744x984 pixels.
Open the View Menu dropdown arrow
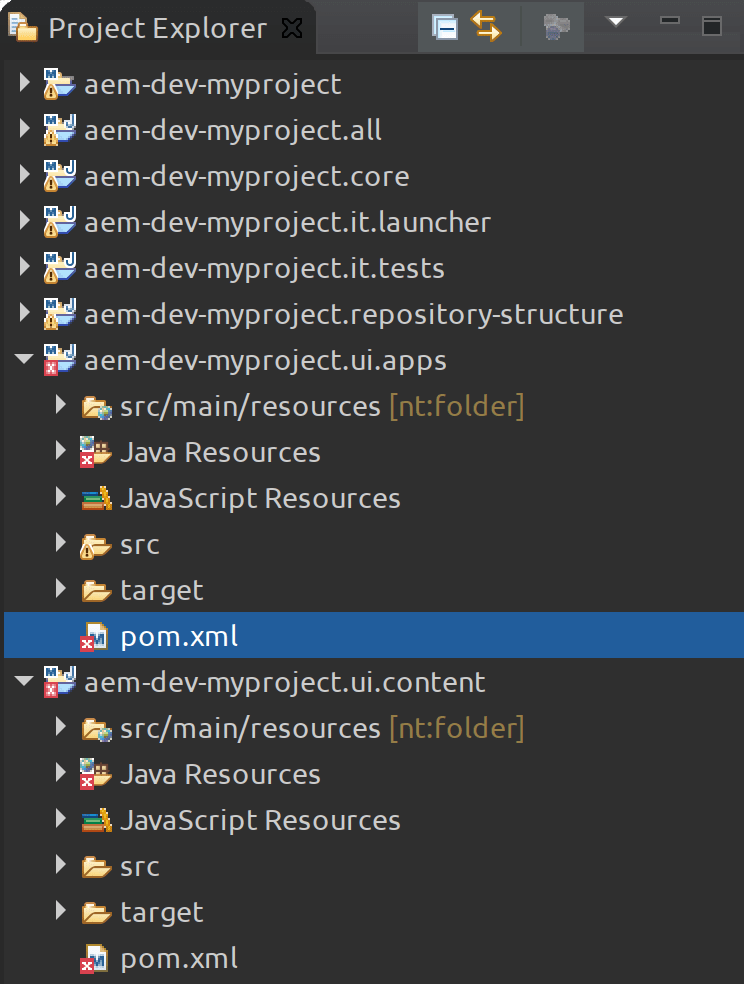click(x=616, y=22)
